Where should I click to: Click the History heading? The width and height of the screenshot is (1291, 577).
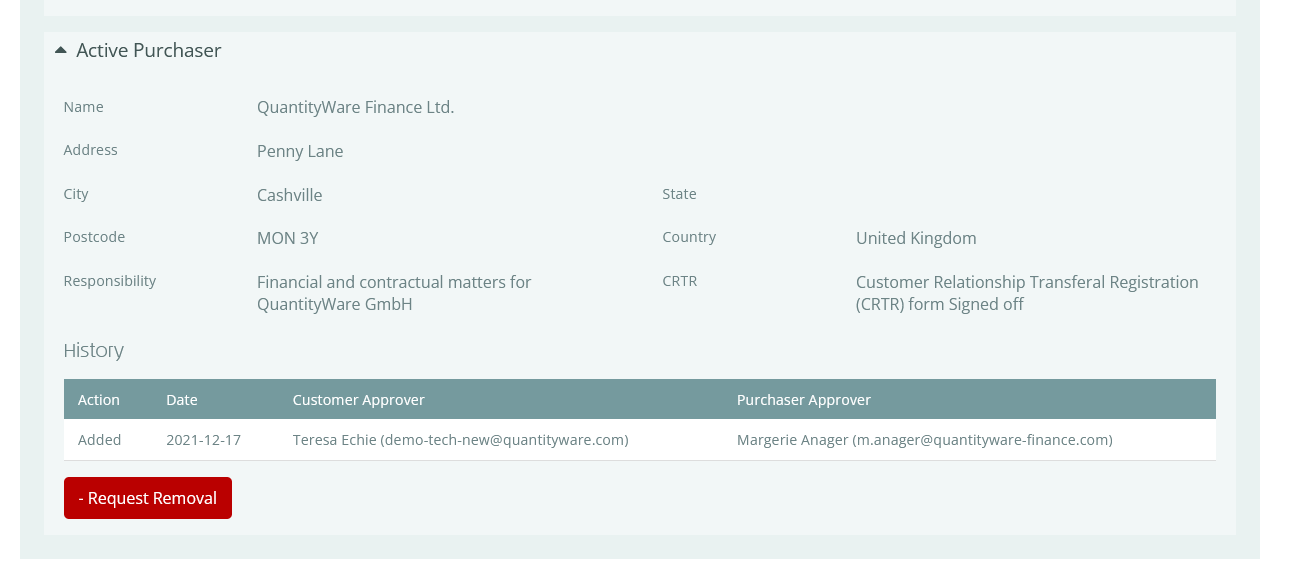point(93,350)
